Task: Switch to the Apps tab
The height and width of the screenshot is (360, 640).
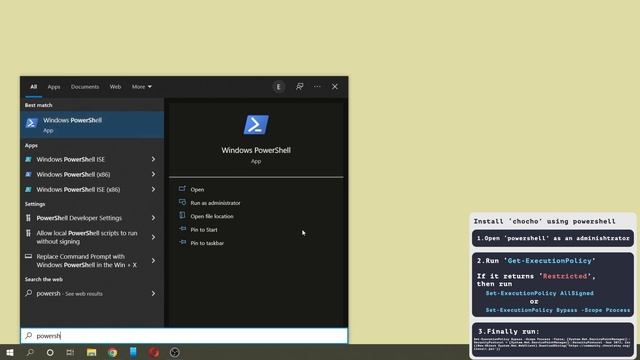Action: [54, 87]
